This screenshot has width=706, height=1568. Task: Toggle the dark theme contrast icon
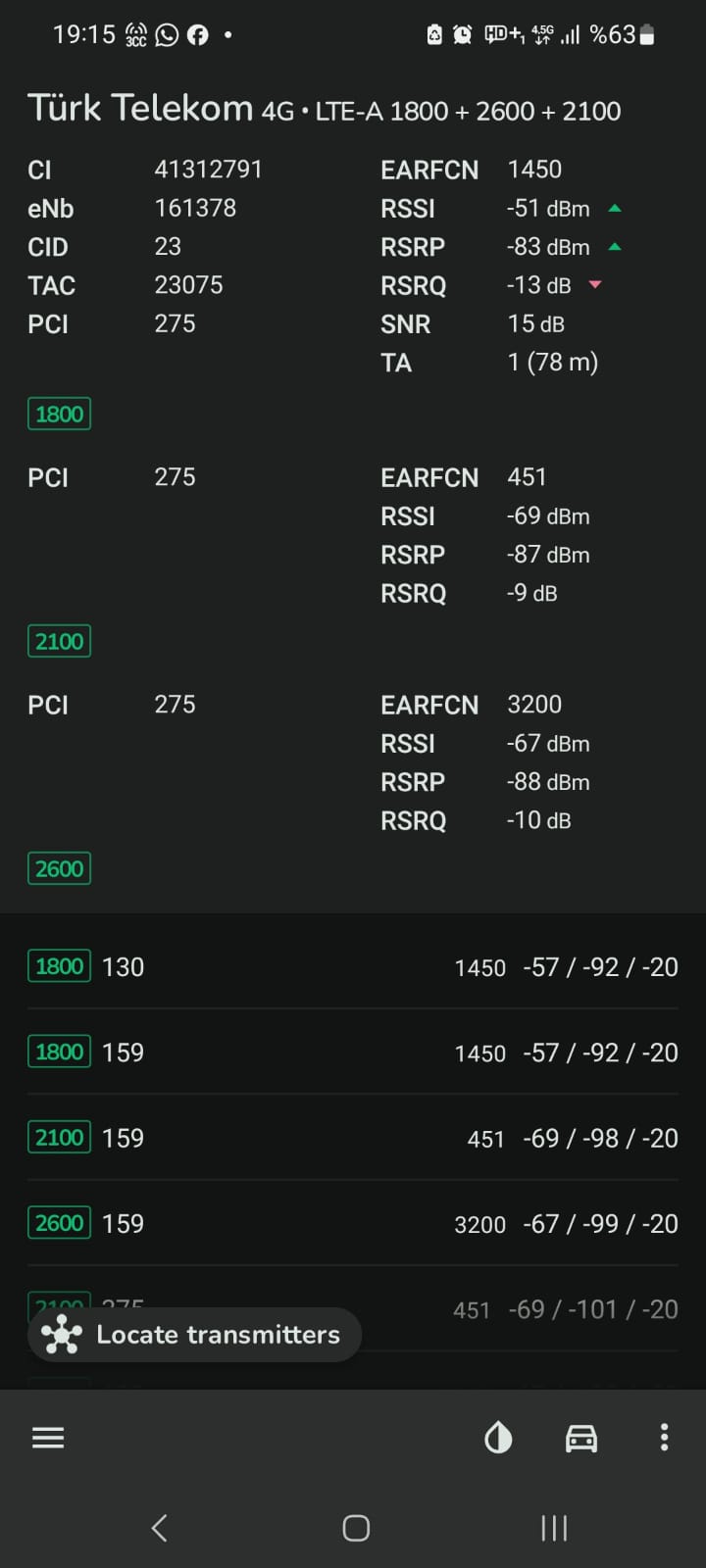[498, 1438]
